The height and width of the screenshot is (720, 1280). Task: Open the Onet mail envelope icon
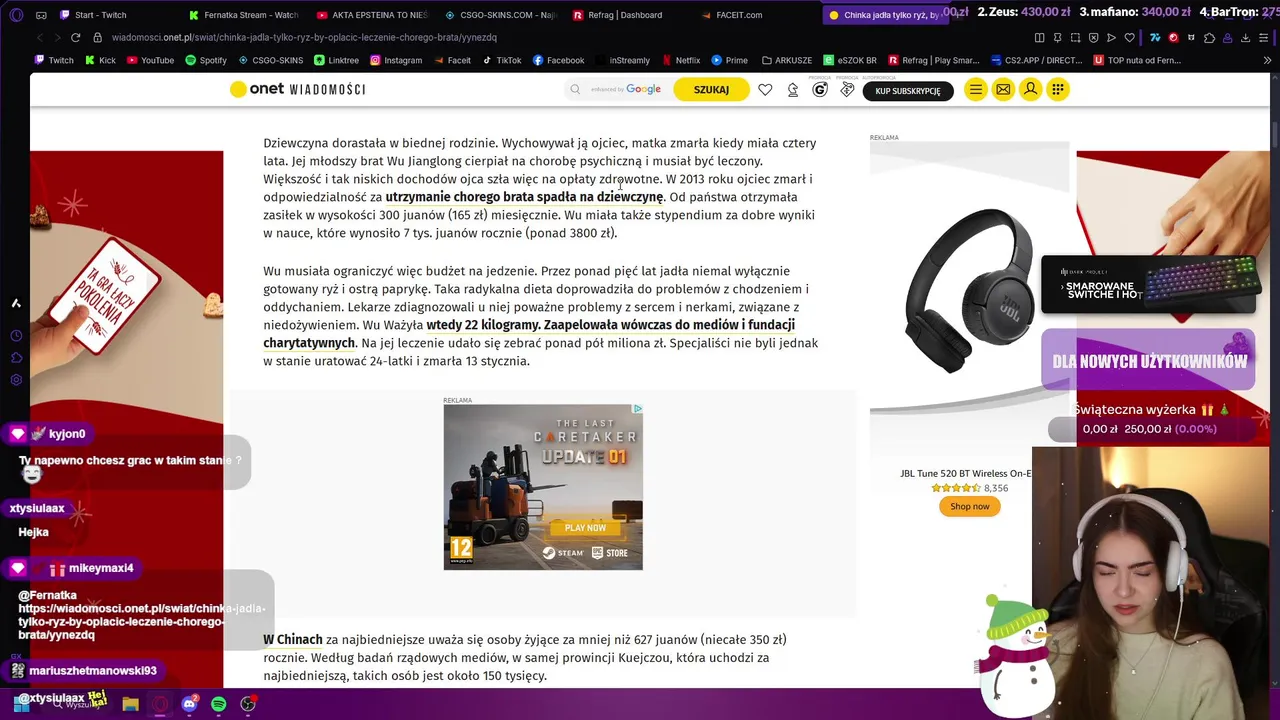pyautogui.click(x=1003, y=89)
